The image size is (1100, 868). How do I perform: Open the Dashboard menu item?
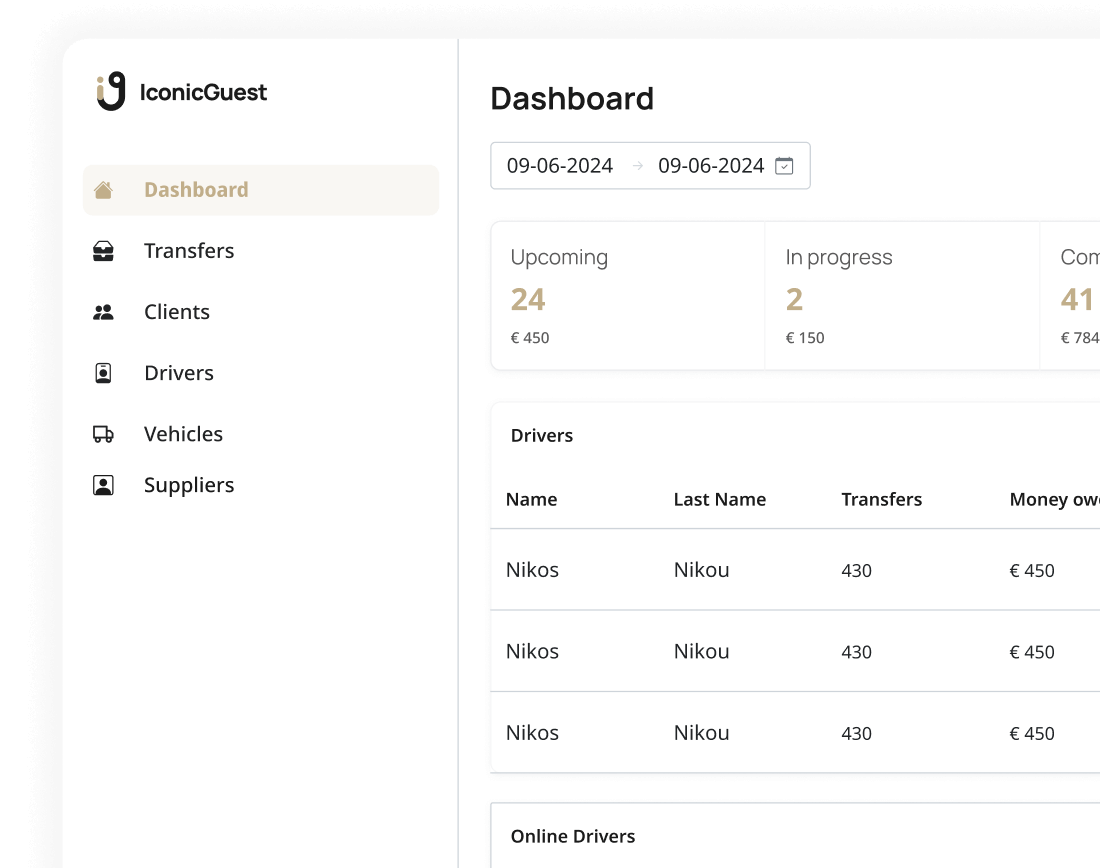pos(261,190)
